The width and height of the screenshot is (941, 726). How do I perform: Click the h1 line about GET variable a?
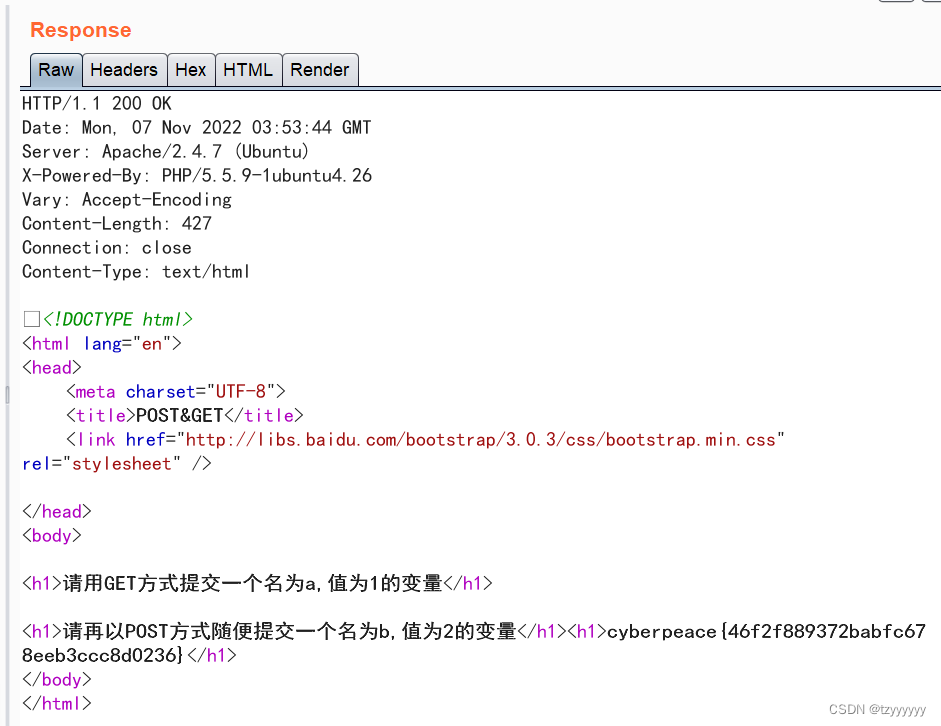click(257, 583)
